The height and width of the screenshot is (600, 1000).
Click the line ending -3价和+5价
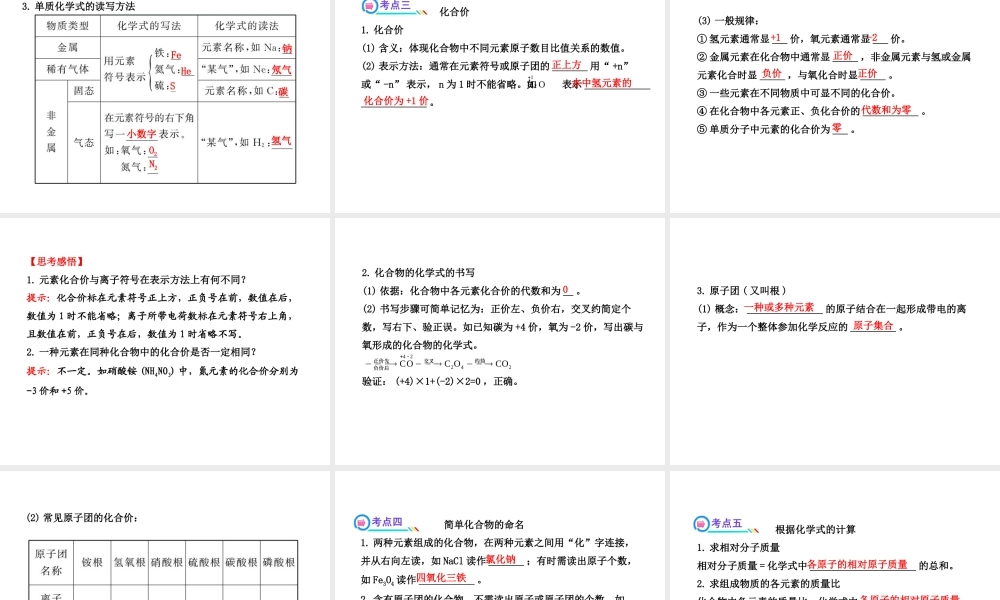(x=57, y=391)
